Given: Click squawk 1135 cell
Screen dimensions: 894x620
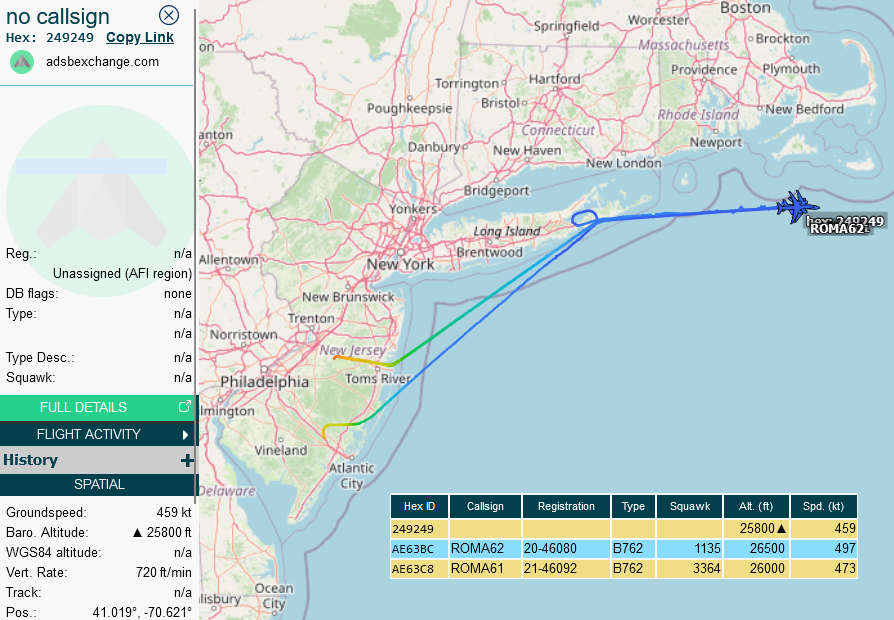Looking at the screenshot, I should pyautogui.click(x=690, y=549).
